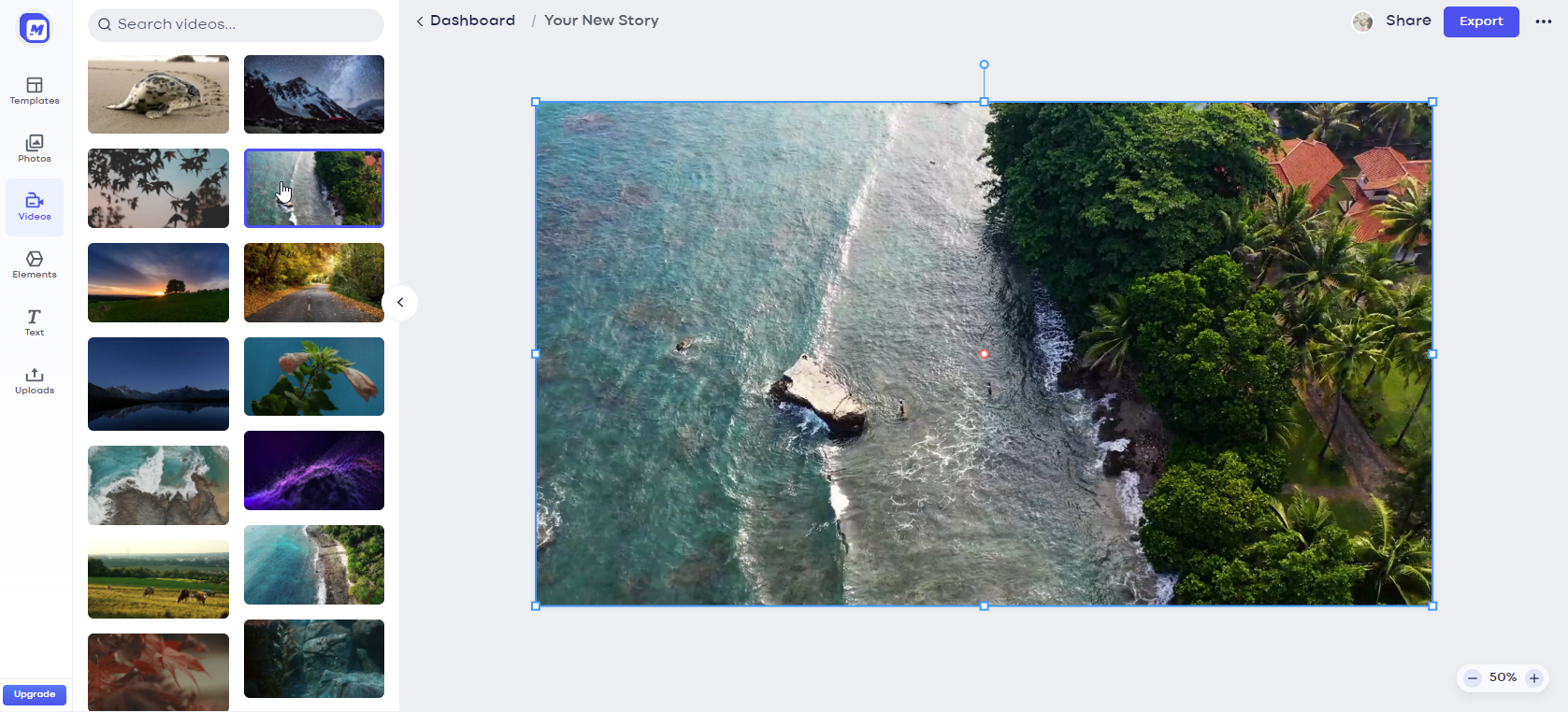The height and width of the screenshot is (712, 1568).
Task: Go back to Dashboard
Action: coord(472,21)
